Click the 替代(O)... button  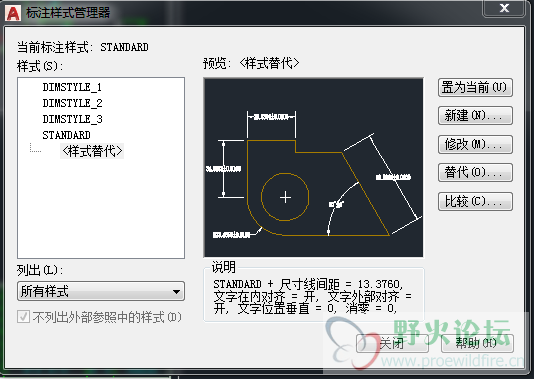coord(475,173)
